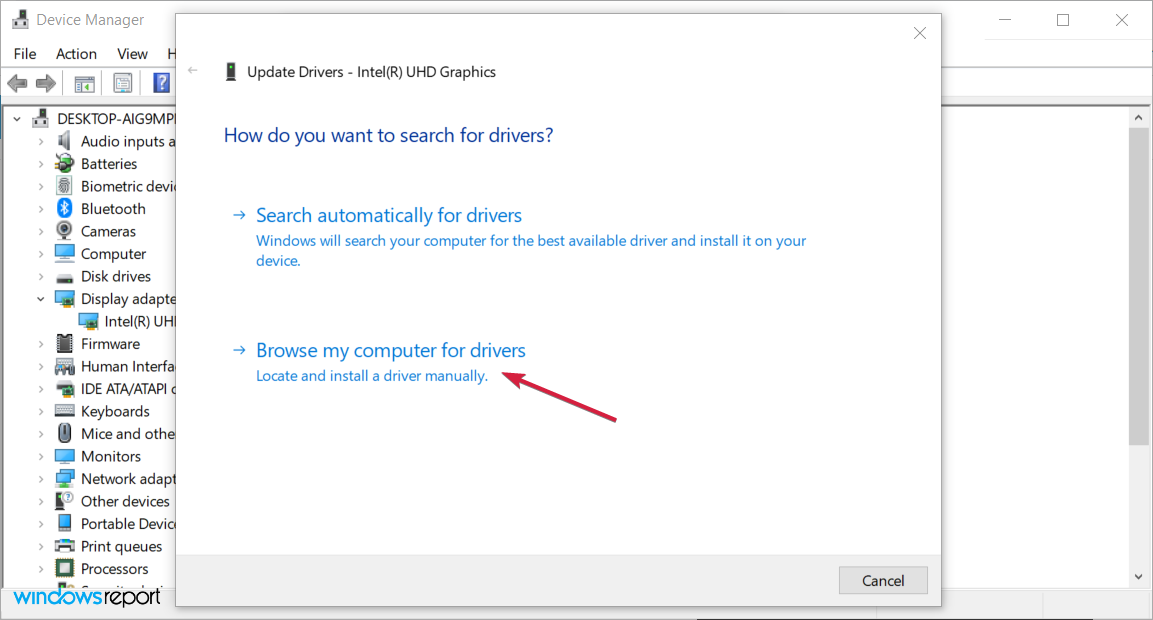Screen dimensions: 1153x620
Task: Select the Keyboards tree item label
Action: point(115,412)
